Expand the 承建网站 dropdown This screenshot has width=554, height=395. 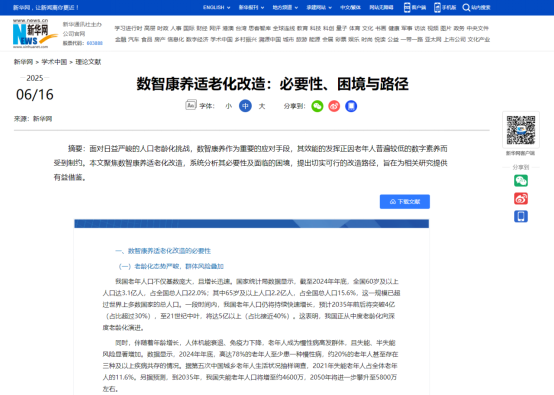pos(319,7)
